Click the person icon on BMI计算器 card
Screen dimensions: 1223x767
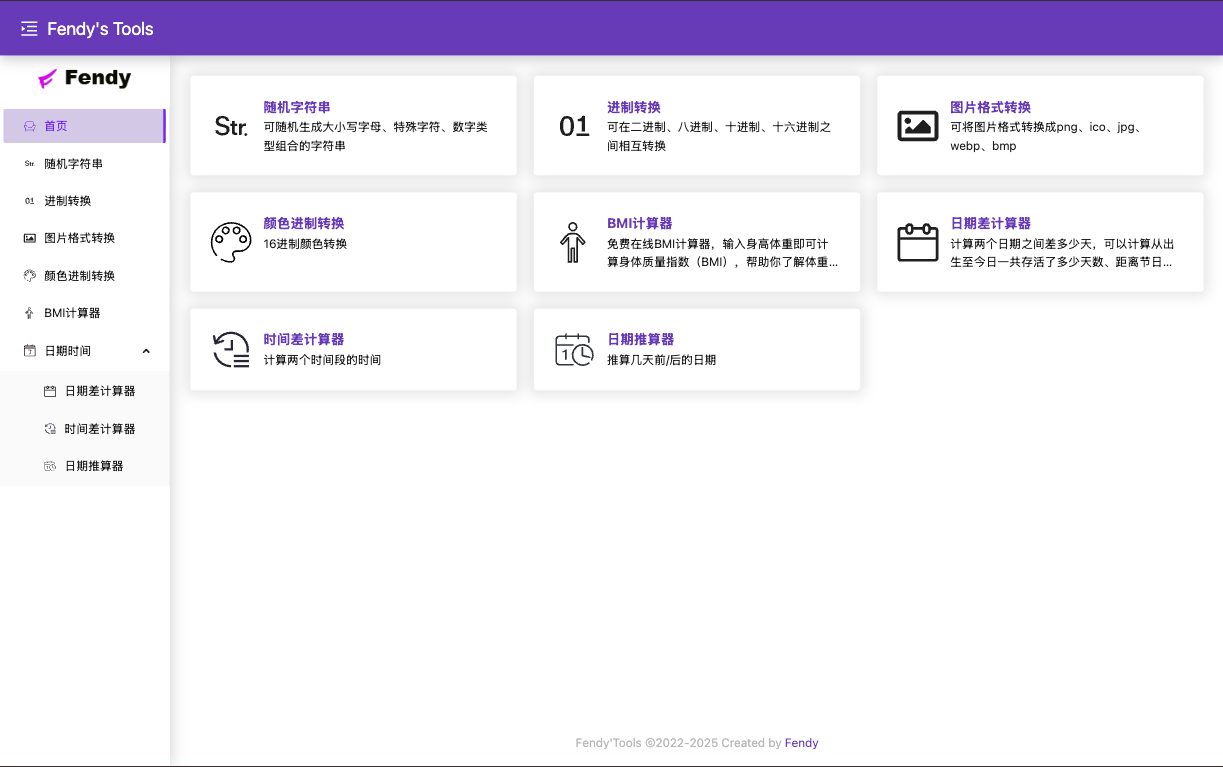click(572, 242)
